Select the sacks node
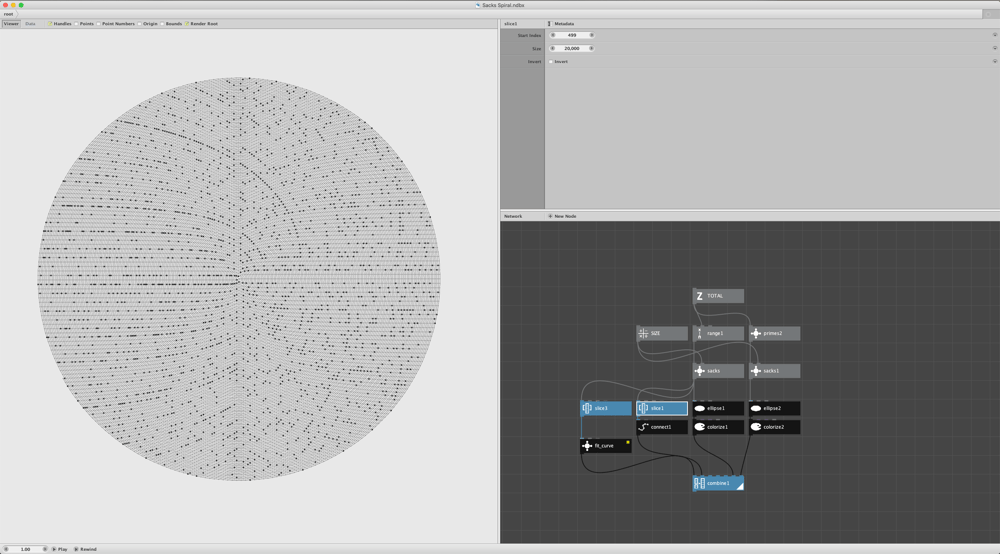This screenshot has width=1000, height=554. tap(718, 370)
